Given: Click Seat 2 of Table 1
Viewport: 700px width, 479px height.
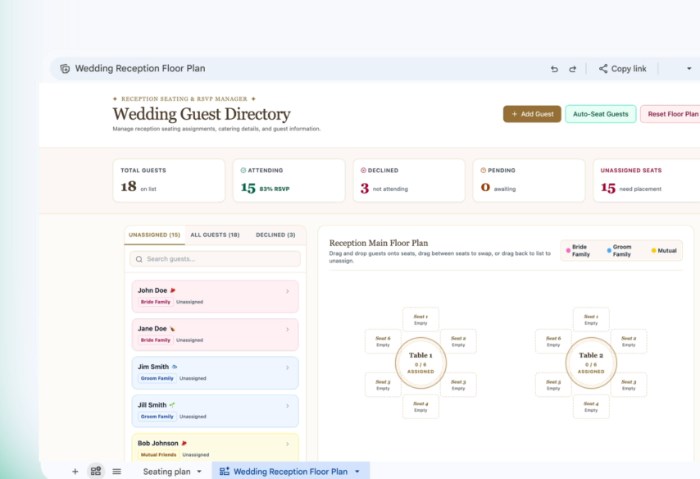Looking at the screenshot, I should point(458,341).
